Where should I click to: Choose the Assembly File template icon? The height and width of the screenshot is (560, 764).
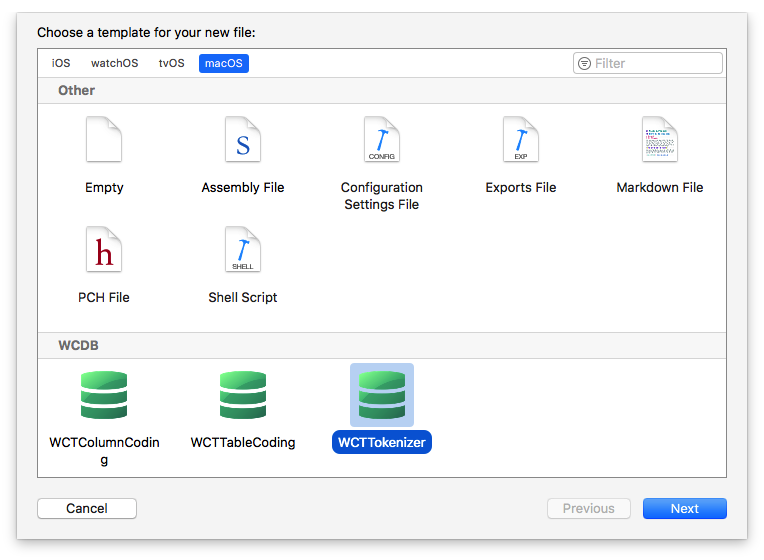point(243,140)
